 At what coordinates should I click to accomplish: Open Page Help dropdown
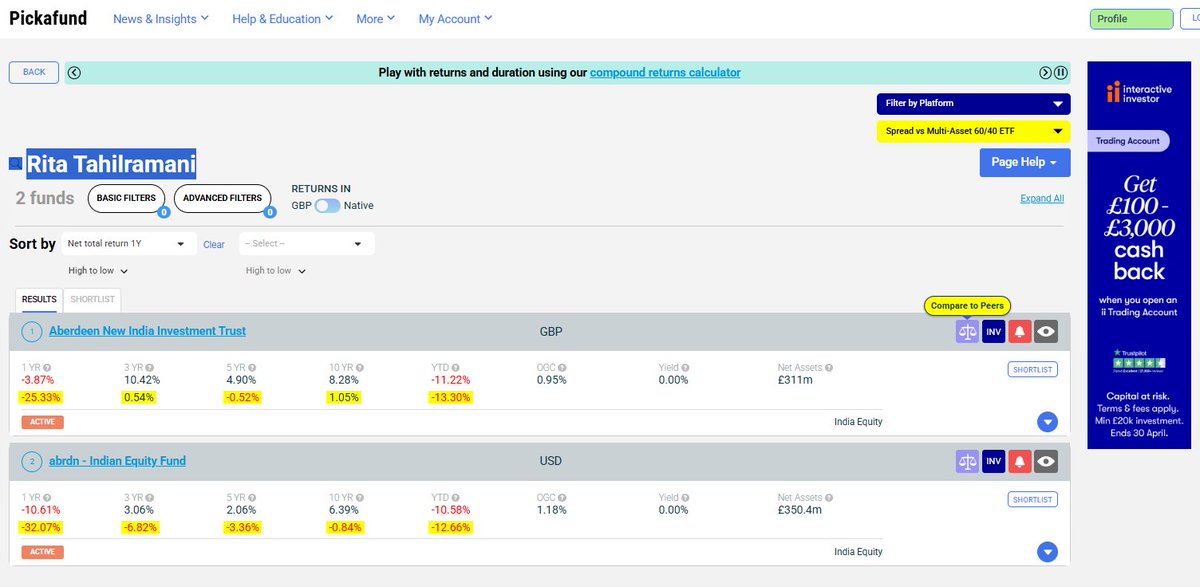(1025, 162)
